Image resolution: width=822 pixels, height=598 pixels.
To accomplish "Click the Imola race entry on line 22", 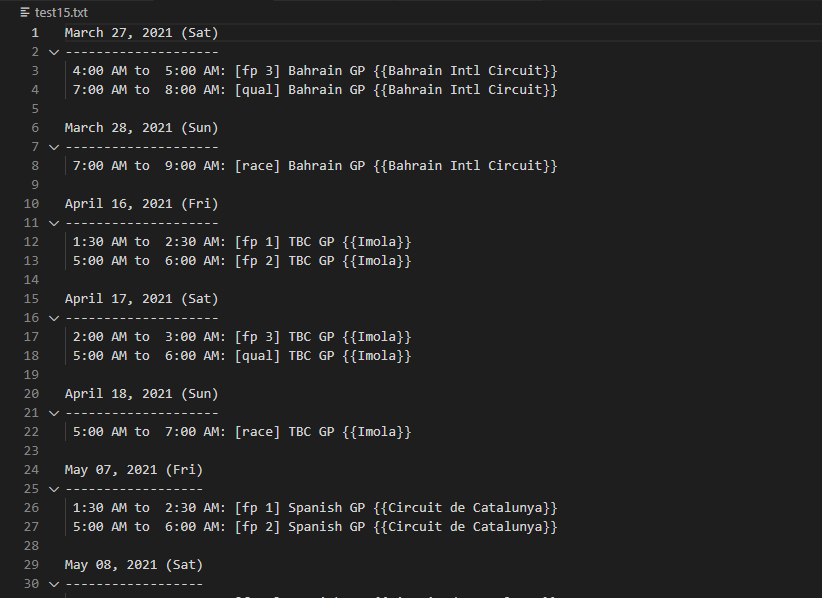I will [x=240, y=431].
